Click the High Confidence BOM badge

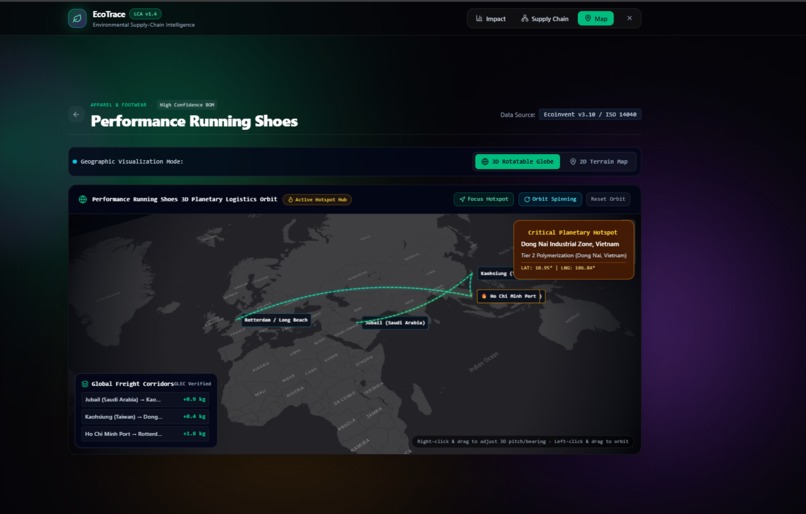click(x=187, y=105)
